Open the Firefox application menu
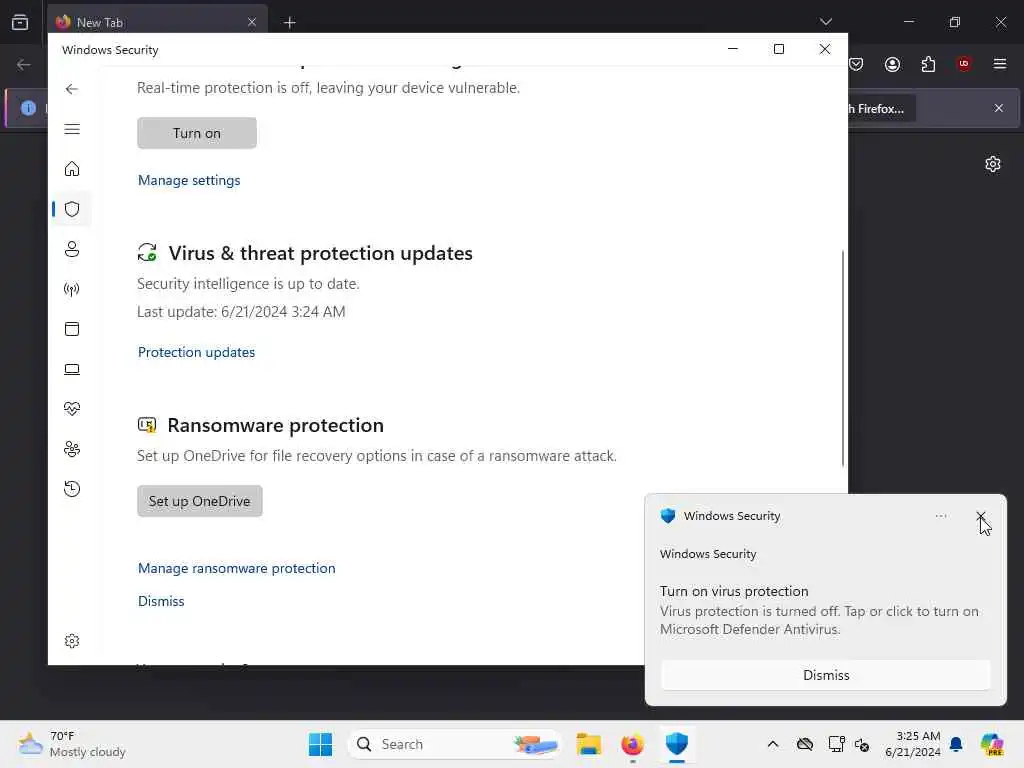Screen dimensions: 1024x768 click(x=1000, y=64)
